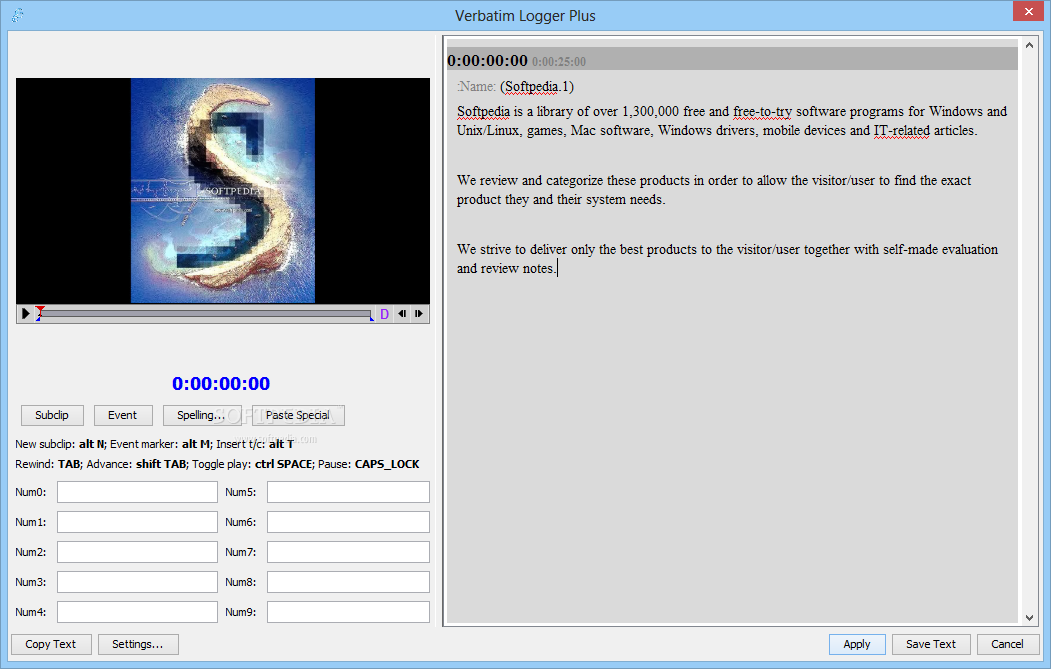Viewport: 1051px width, 669px height.
Task: Focus the Num9 input field
Action: [348, 612]
